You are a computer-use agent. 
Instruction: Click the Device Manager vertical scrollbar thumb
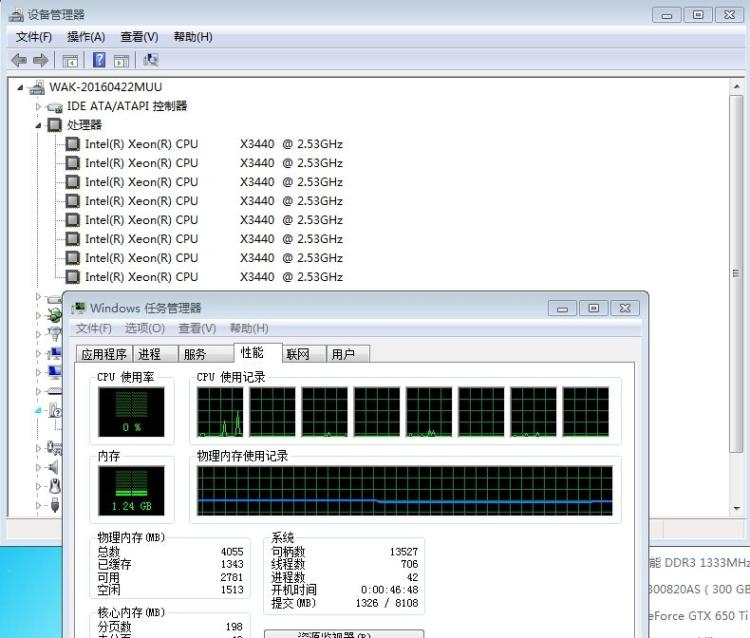[736, 274]
